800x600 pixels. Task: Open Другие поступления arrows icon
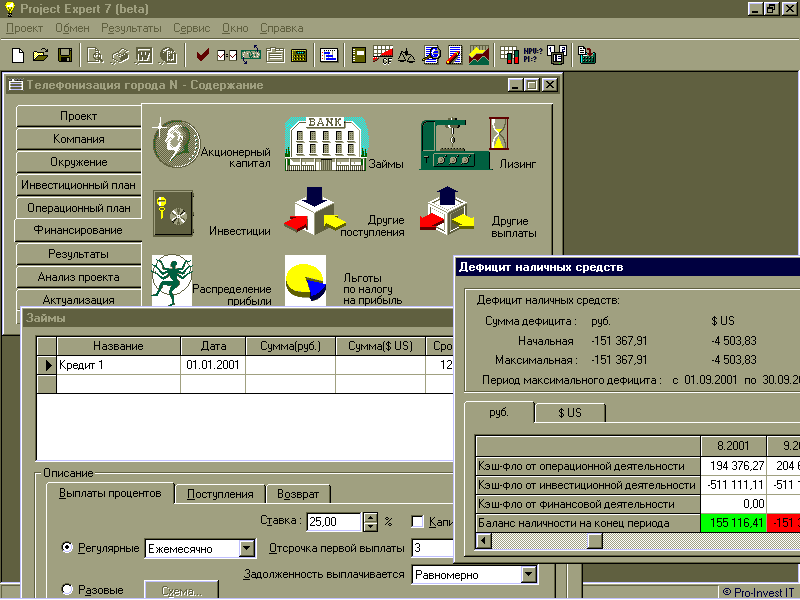(x=315, y=212)
